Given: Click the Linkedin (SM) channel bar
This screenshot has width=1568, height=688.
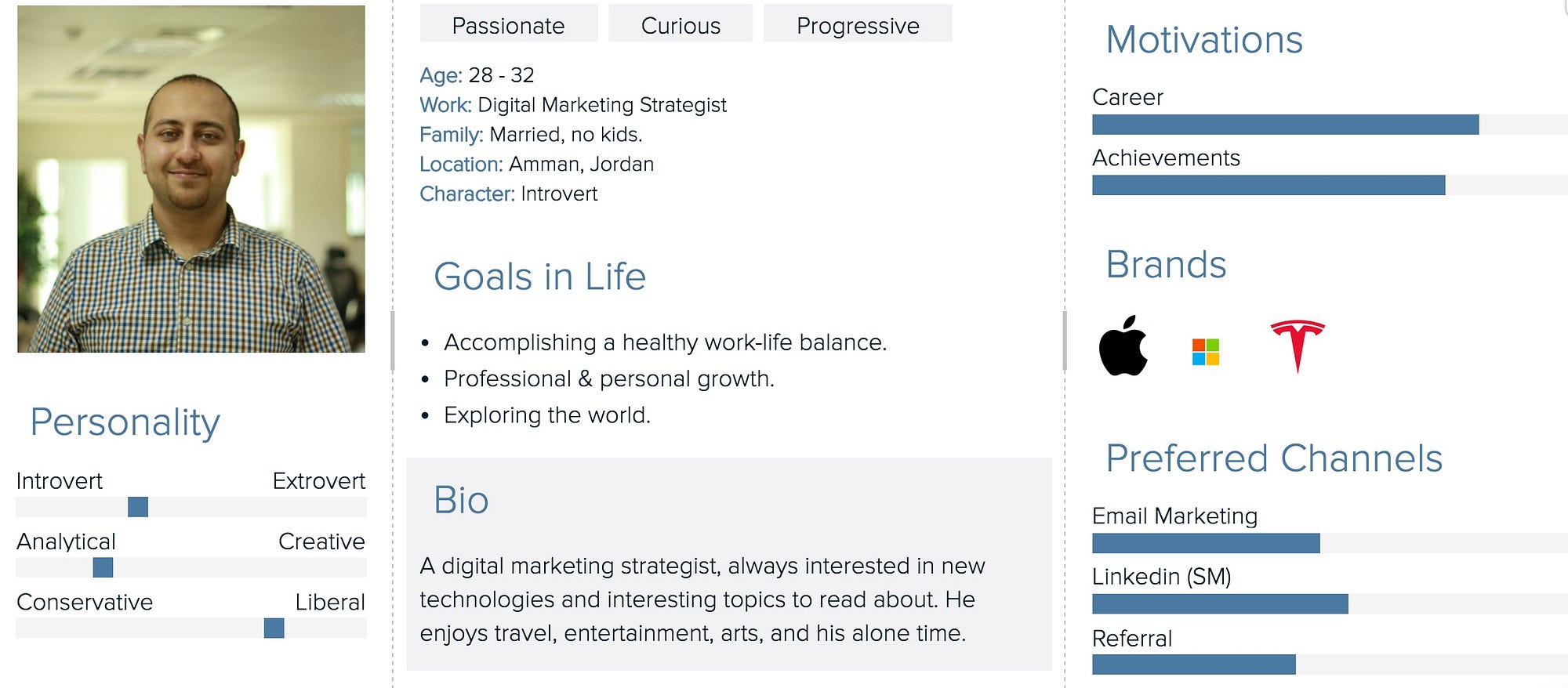Looking at the screenshot, I should pos(1330,603).
